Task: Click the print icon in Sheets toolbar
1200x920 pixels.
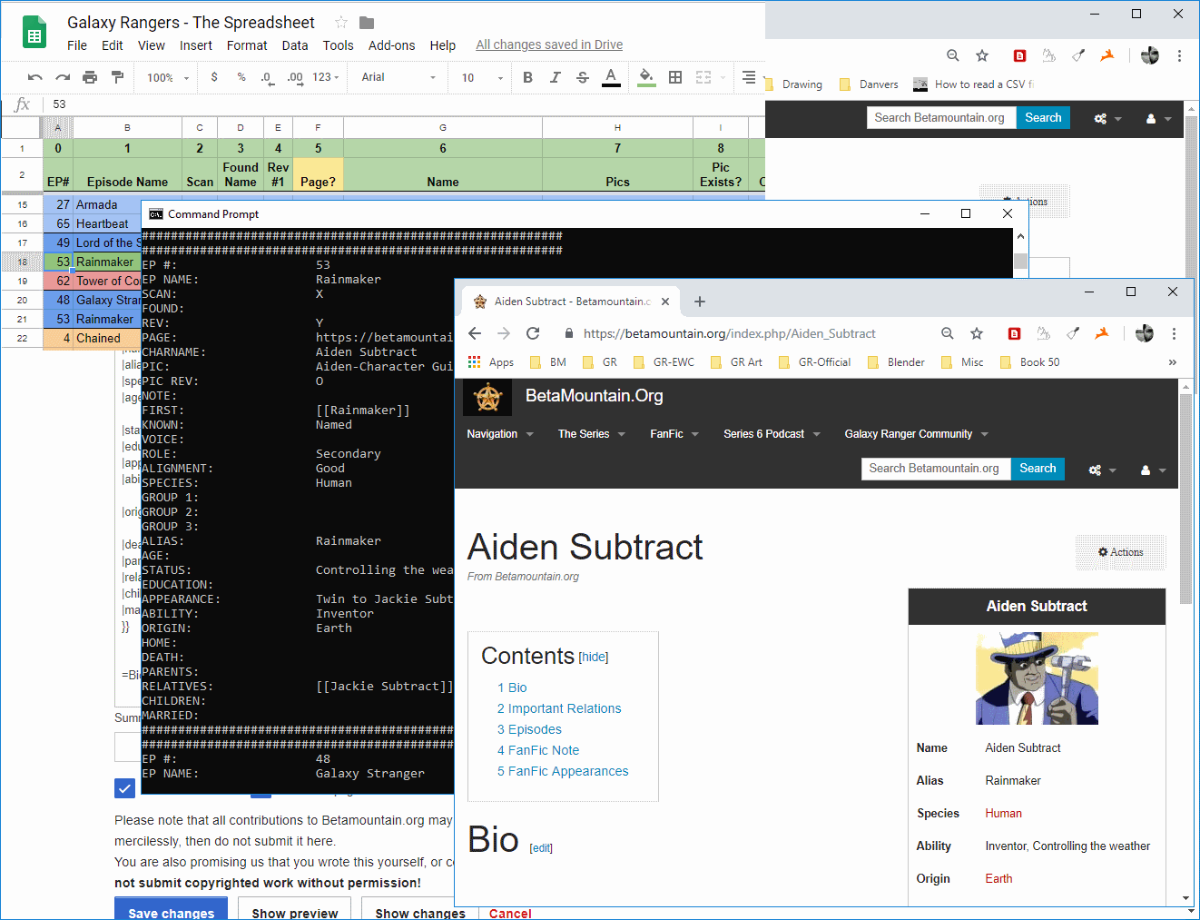Action: pos(90,77)
